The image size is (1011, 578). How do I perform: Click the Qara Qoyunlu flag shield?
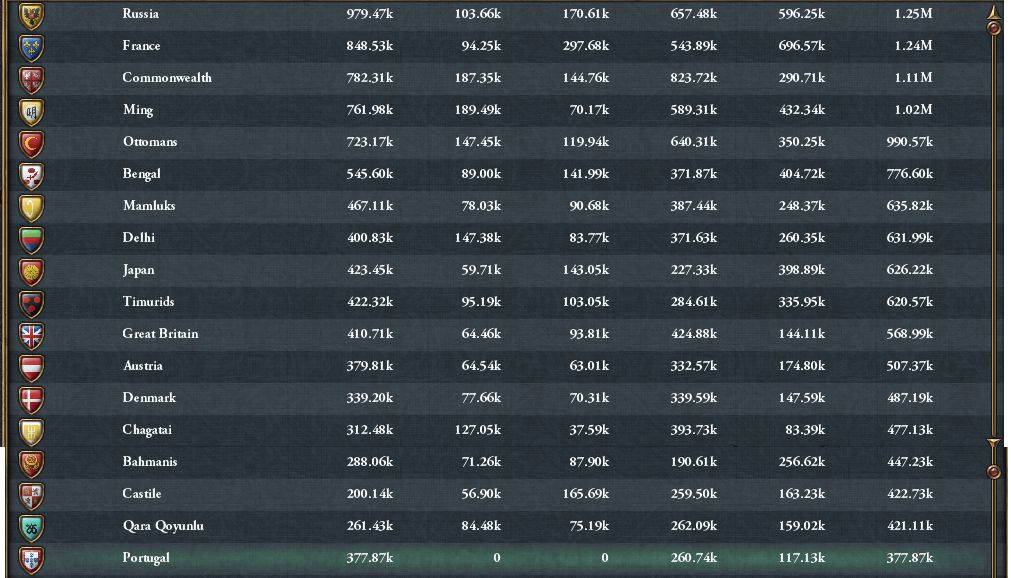tap(32, 527)
